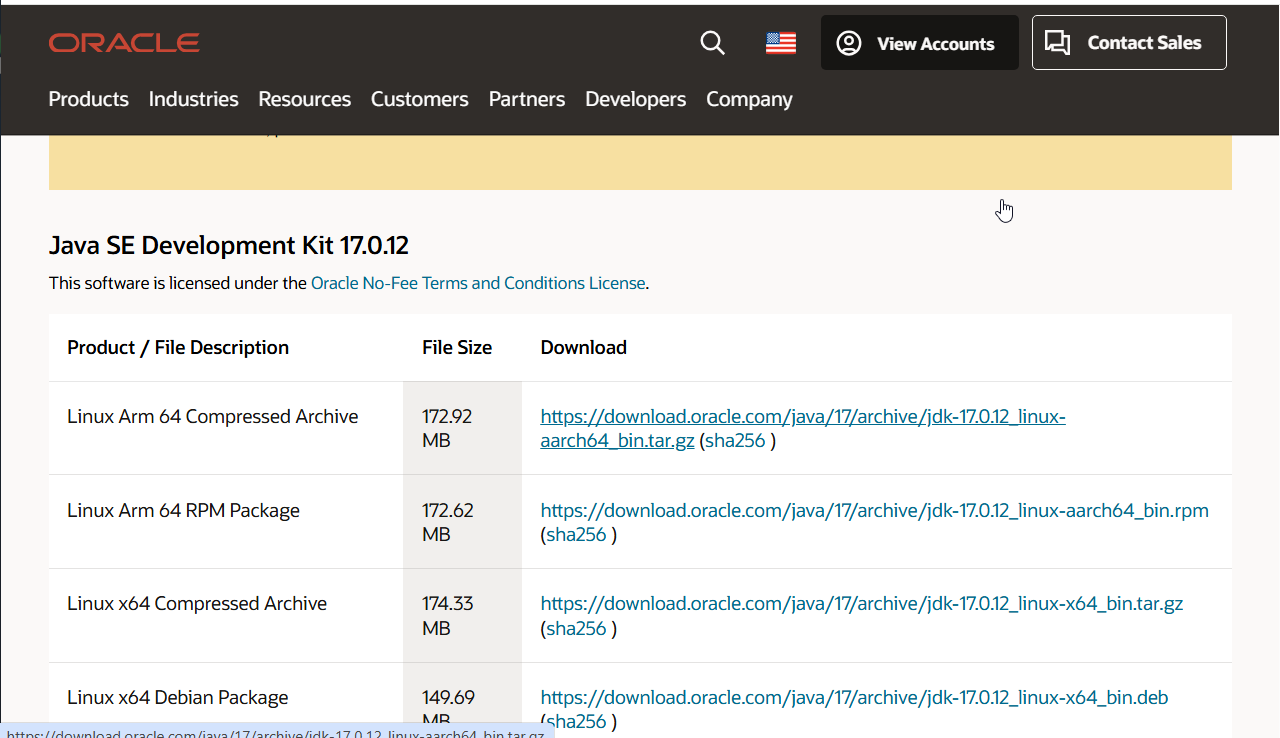Select the US flag country icon
This screenshot has width=1280, height=738.
coord(781,43)
